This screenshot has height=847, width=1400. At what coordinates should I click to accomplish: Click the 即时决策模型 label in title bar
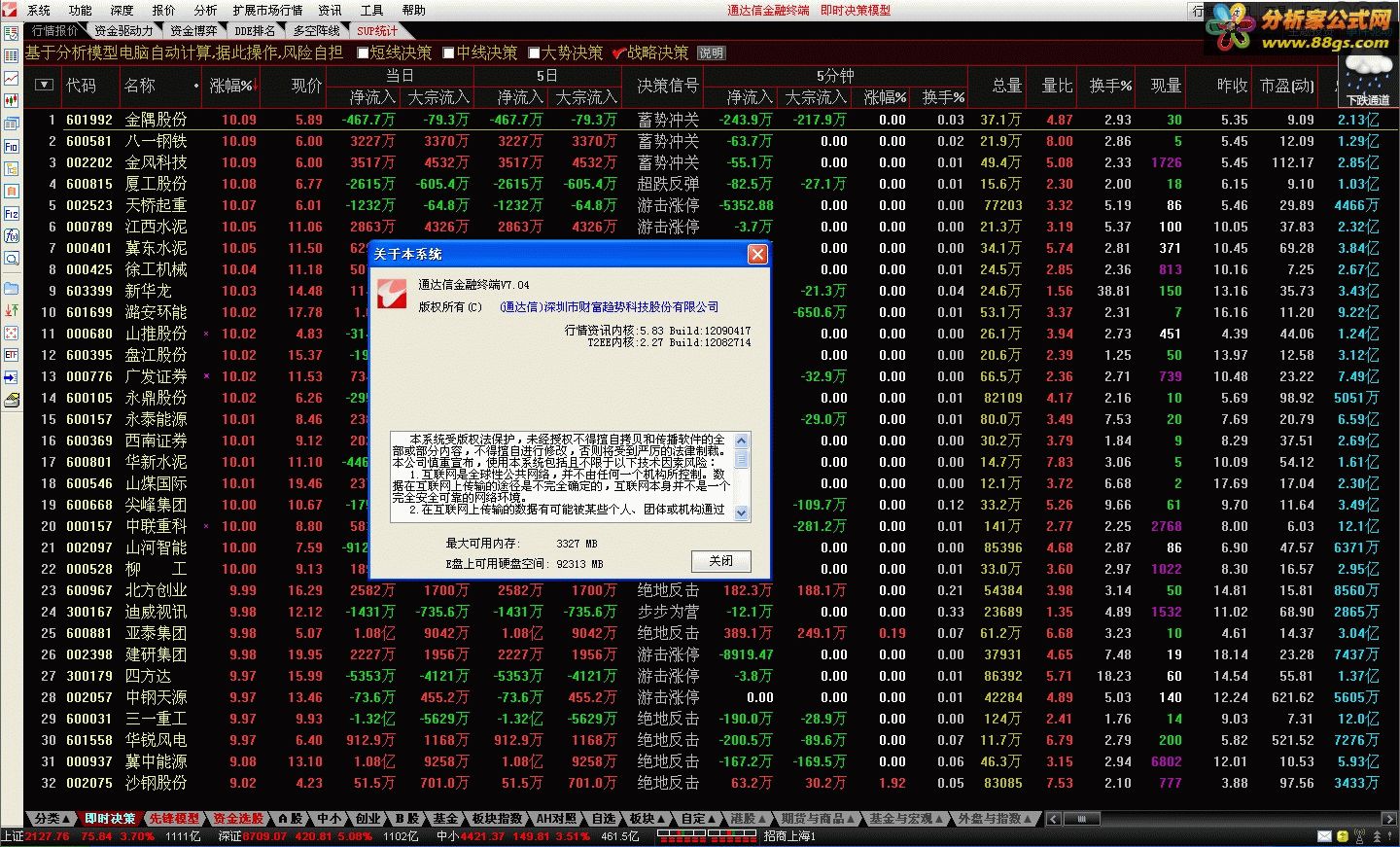(x=856, y=10)
